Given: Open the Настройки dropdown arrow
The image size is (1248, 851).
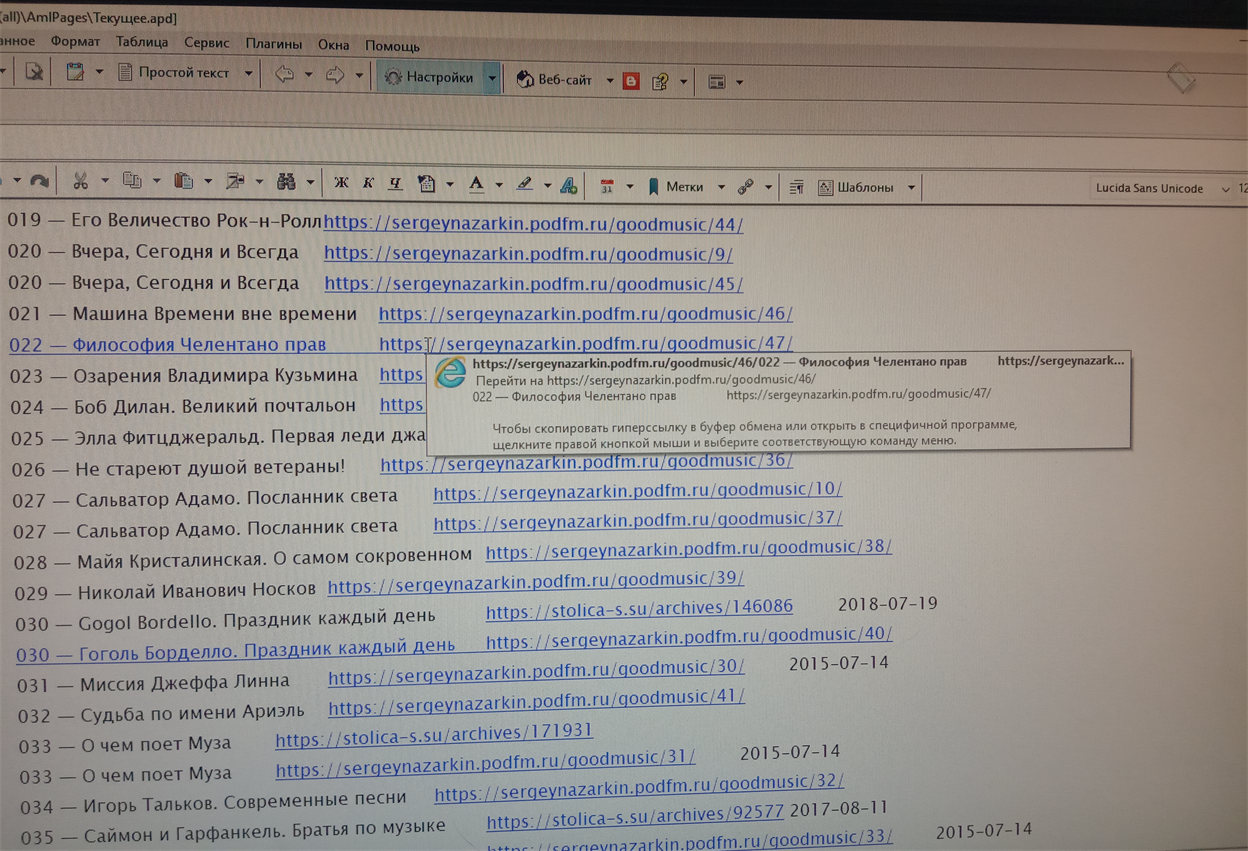Looking at the screenshot, I should coord(492,78).
